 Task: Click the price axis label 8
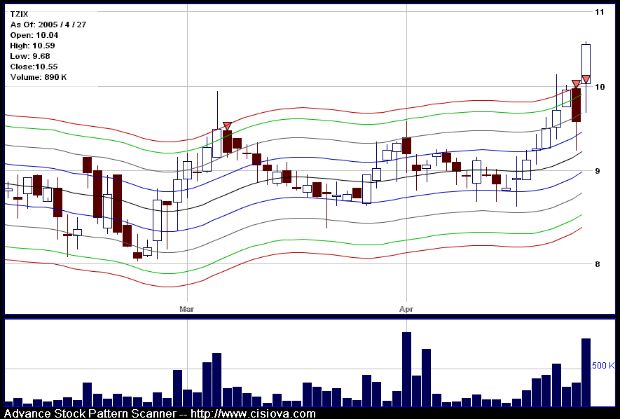(x=597, y=264)
